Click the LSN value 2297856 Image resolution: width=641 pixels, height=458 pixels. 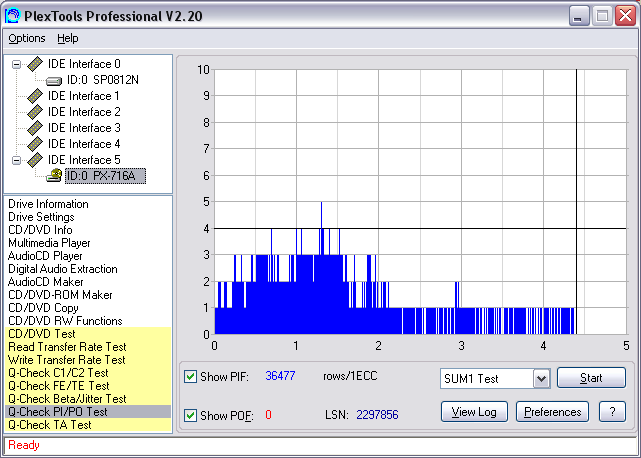(377, 415)
